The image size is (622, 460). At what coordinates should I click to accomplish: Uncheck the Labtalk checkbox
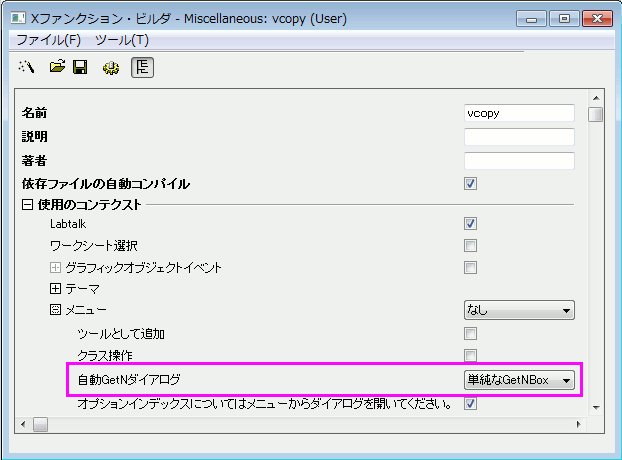pyautogui.click(x=470, y=224)
